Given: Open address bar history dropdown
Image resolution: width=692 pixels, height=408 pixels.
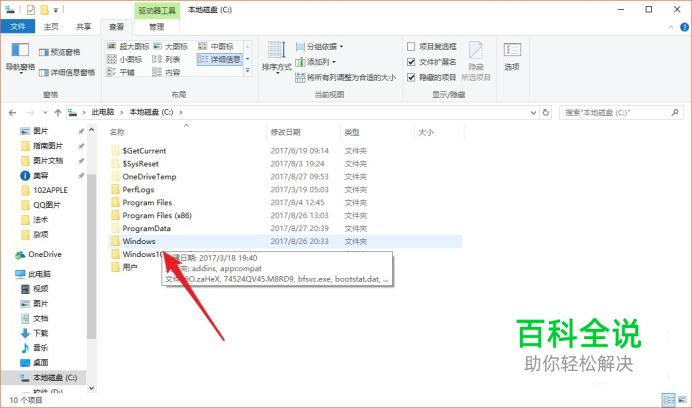Looking at the screenshot, I should [x=533, y=113].
